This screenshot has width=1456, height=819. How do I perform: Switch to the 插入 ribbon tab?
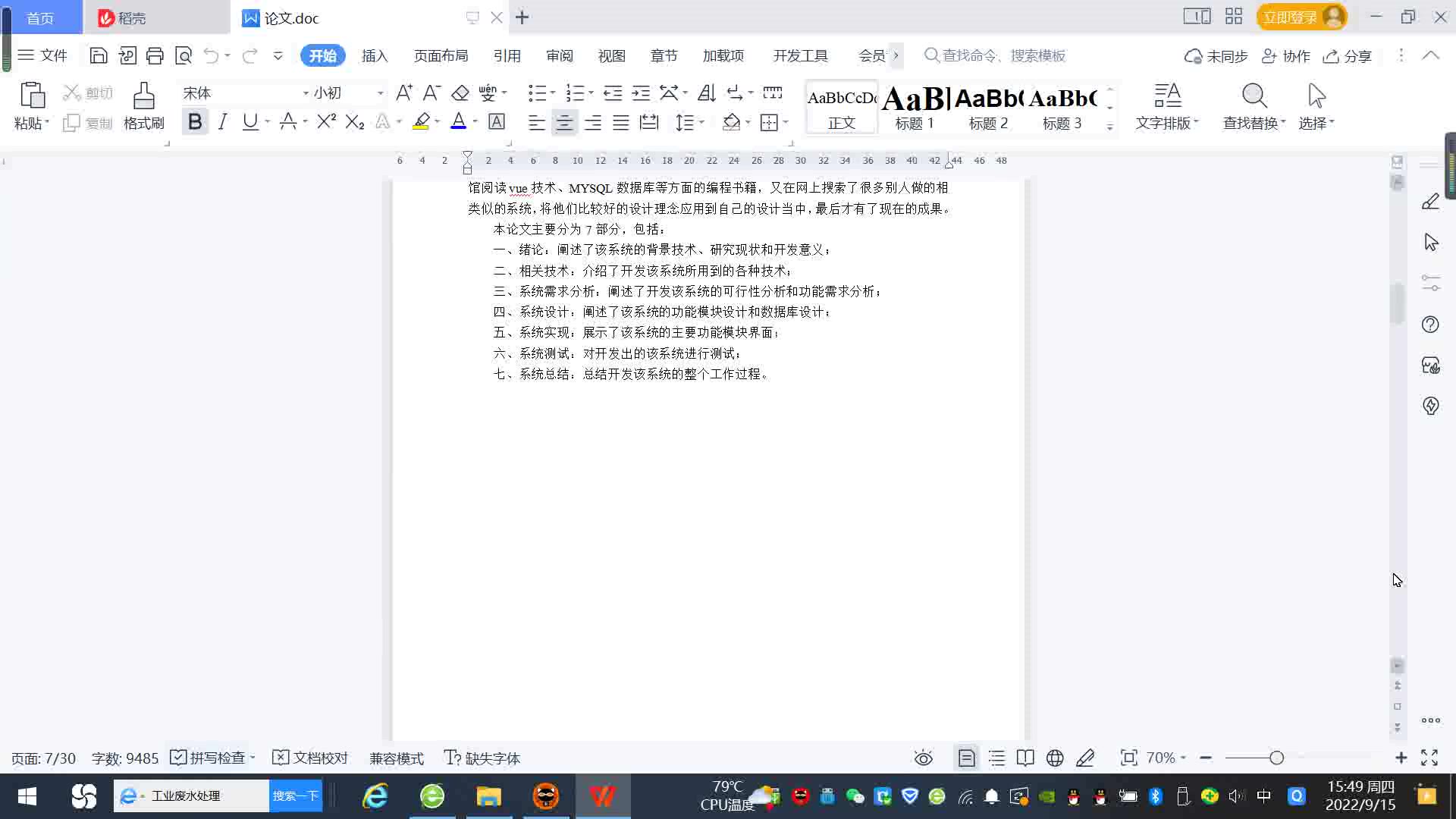point(375,55)
